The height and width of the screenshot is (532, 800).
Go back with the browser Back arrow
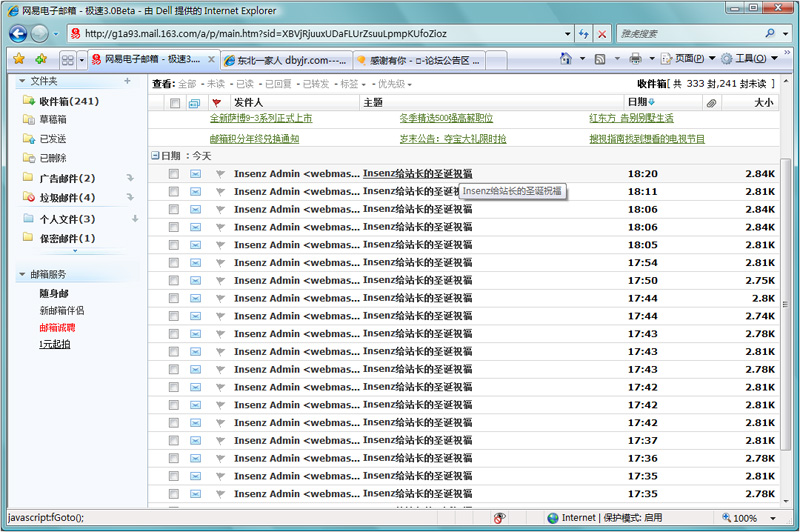click(x=18, y=34)
